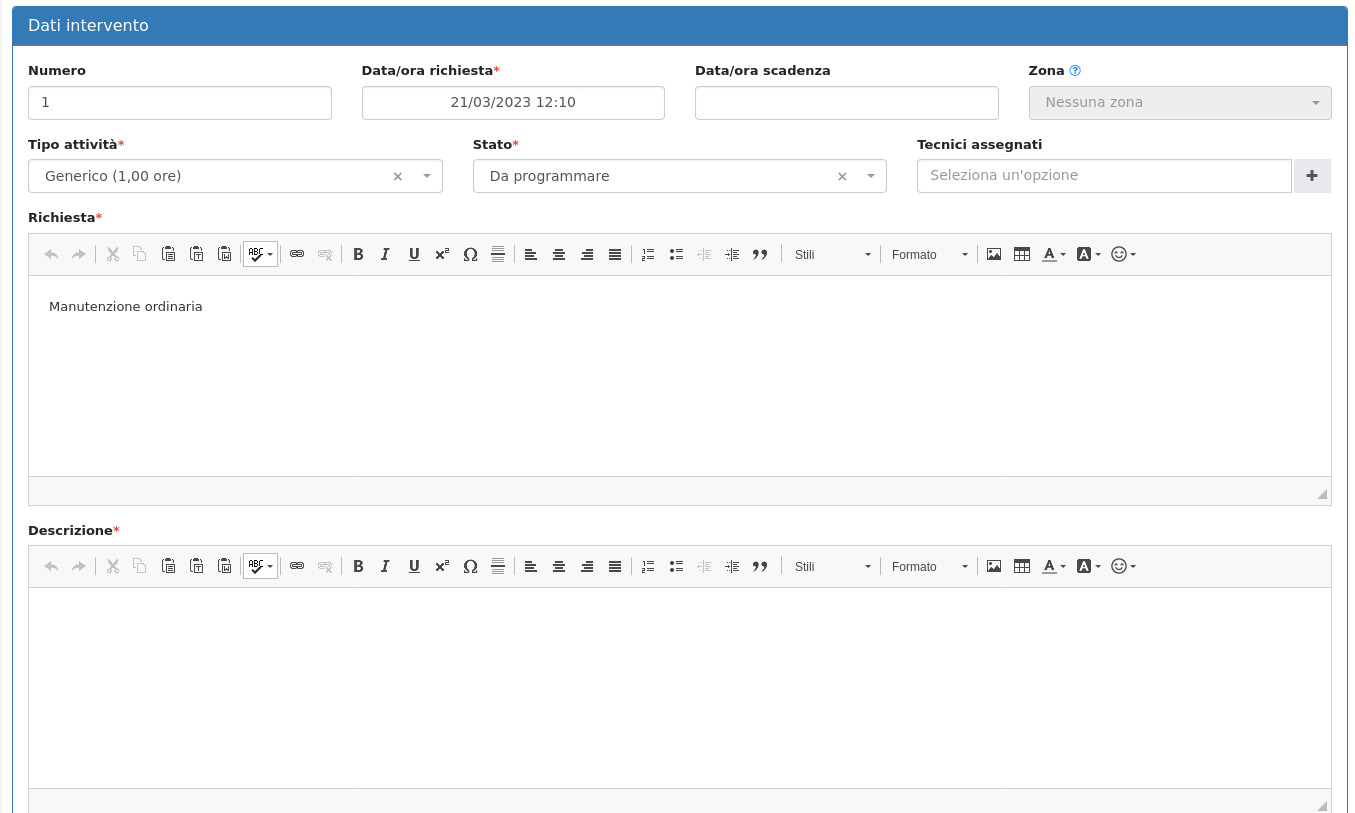This screenshot has width=1355, height=813.
Task: Open text color picker in Richiesta editor
Action: [x=1054, y=255]
